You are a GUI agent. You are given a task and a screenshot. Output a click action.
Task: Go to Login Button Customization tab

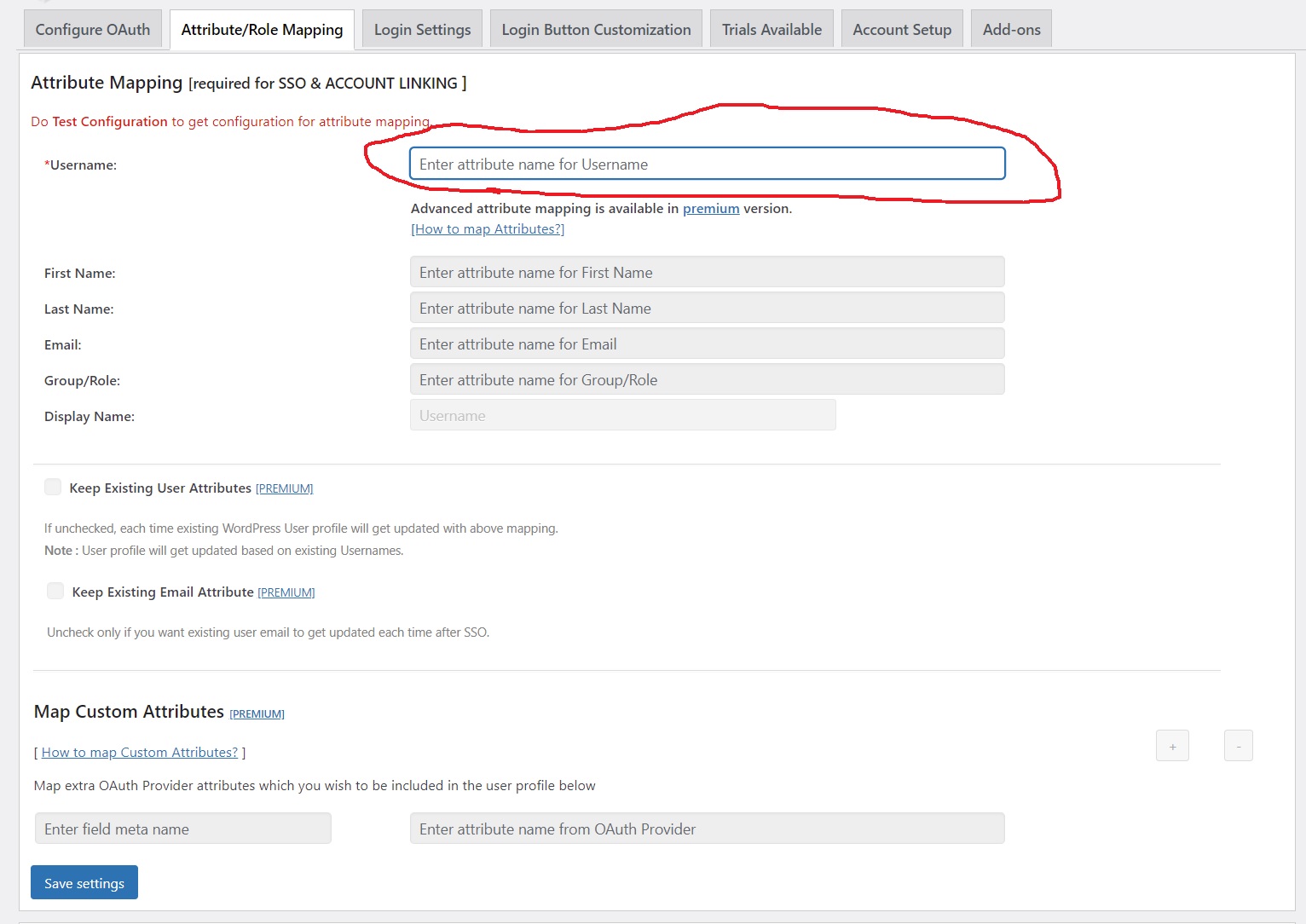pos(596,29)
